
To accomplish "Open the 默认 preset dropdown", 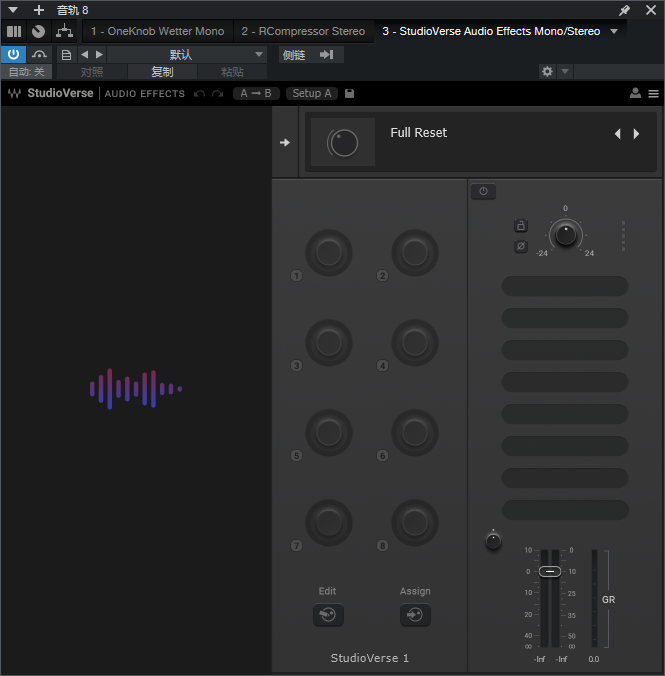I will click(187, 54).
